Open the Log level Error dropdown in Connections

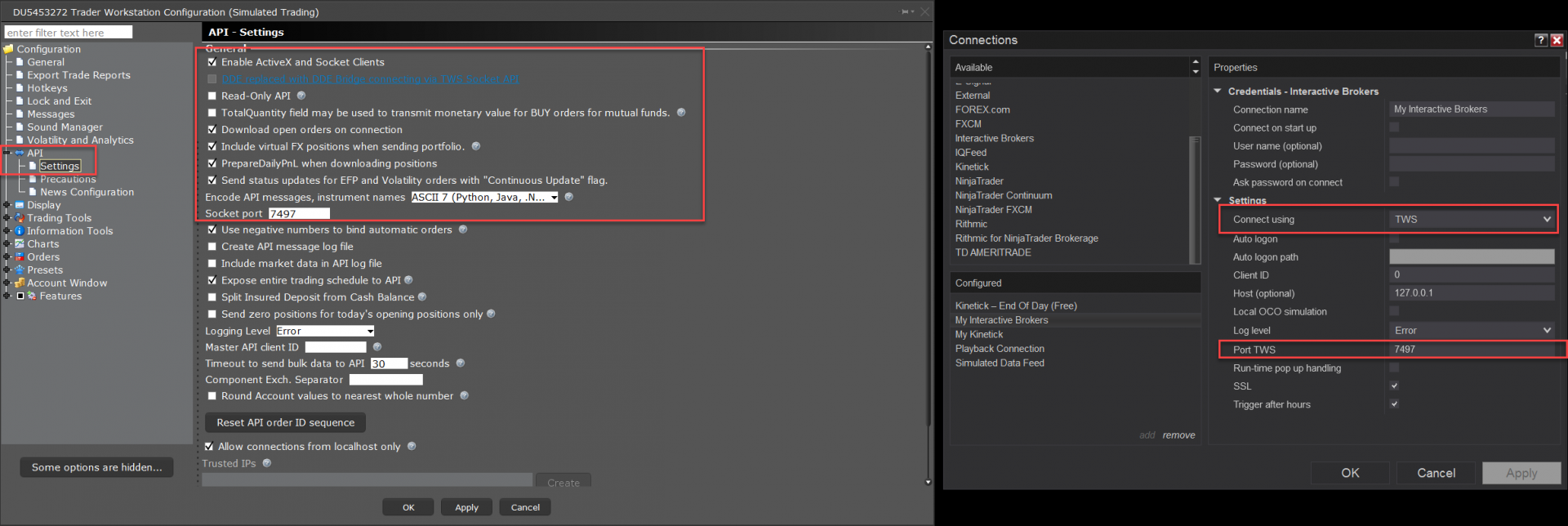coord(1472,331)
